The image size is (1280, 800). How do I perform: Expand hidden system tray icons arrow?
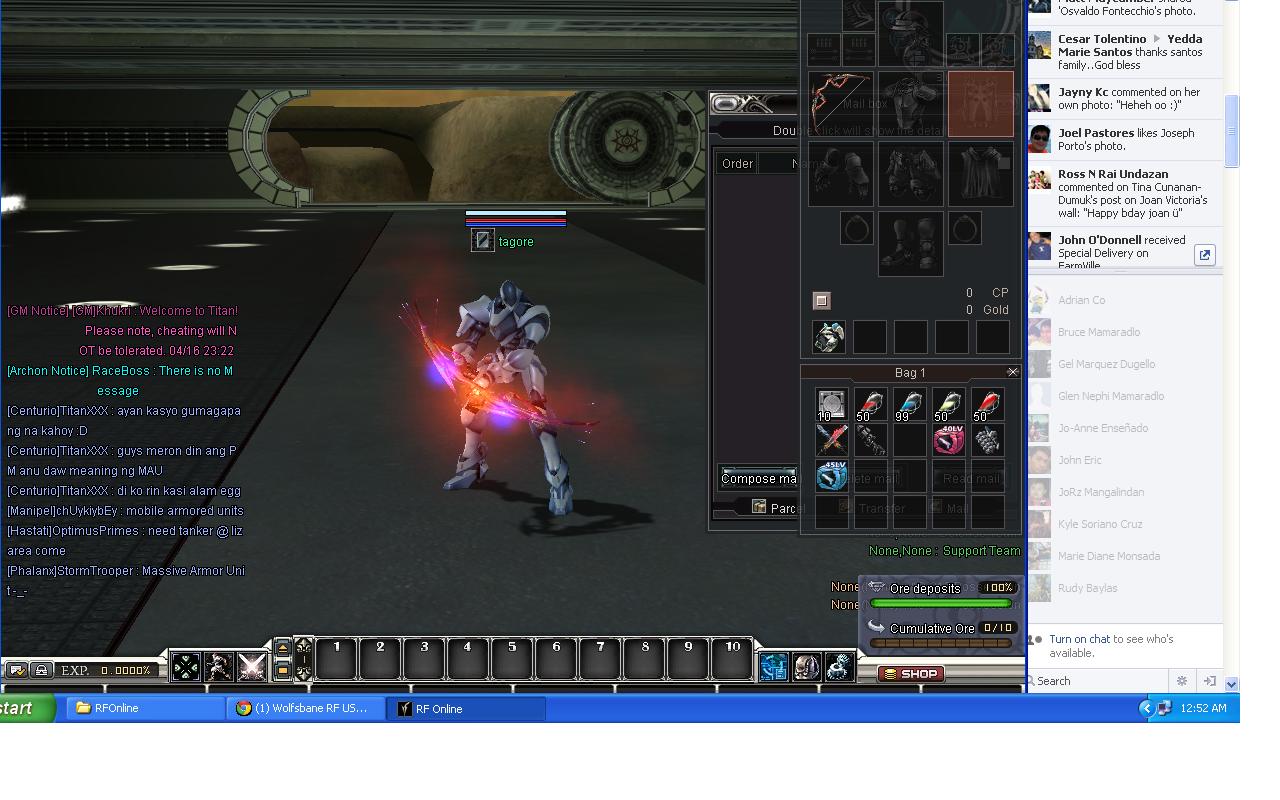(1146, 708)
